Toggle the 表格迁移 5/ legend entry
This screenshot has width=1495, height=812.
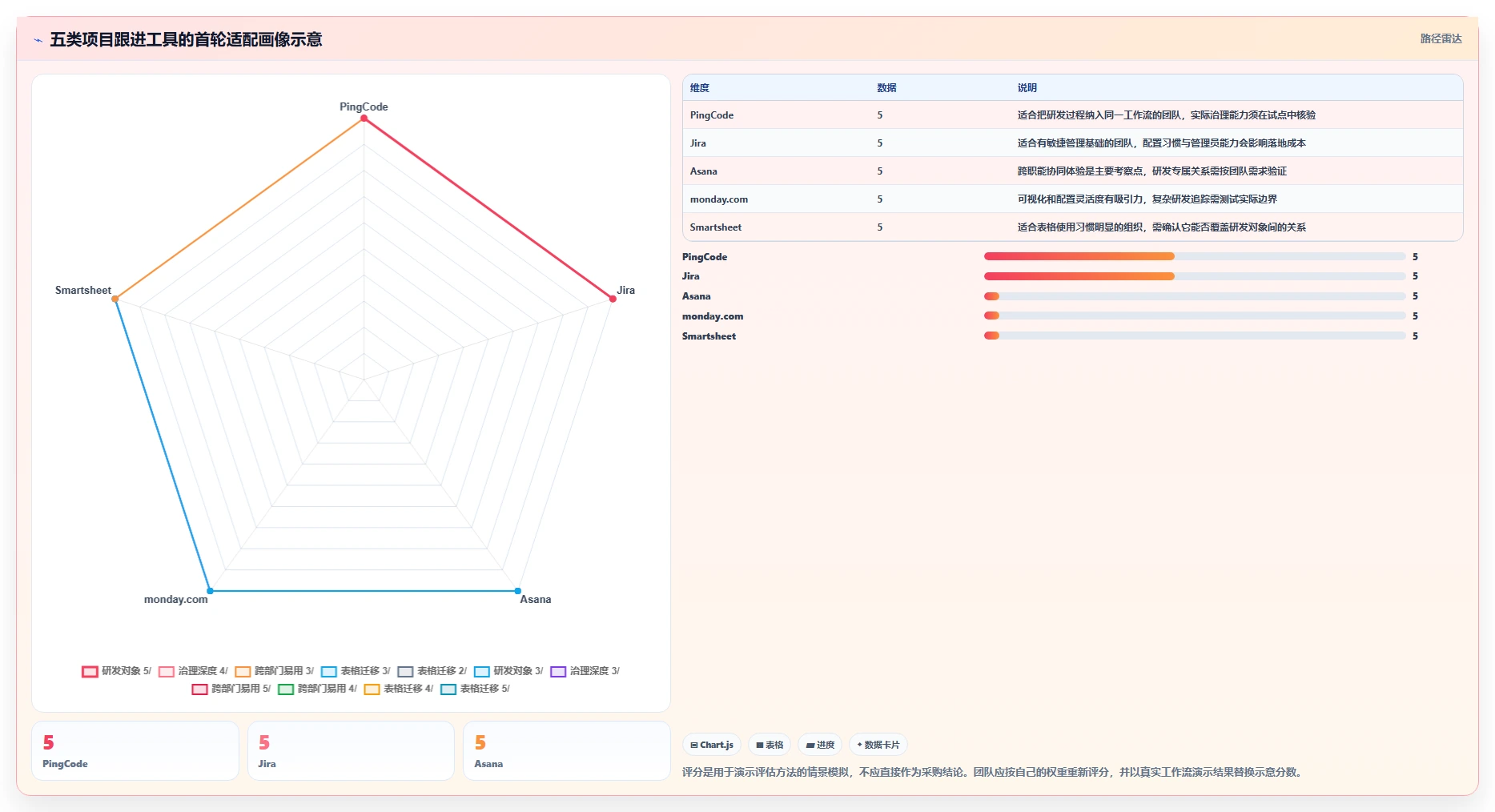click(475, 689)
